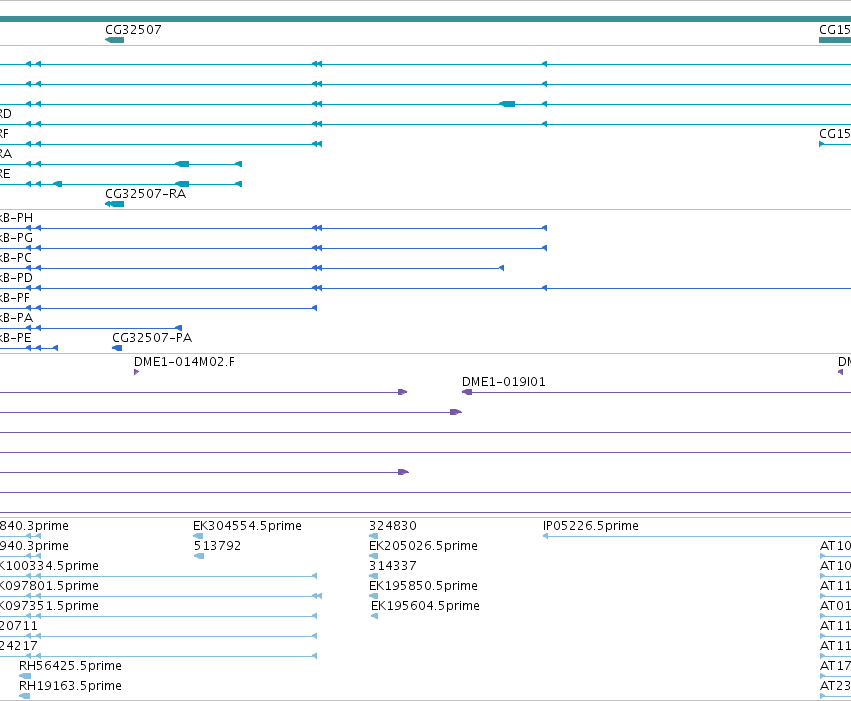Click the CG32507-RA transcript label

pyautogui.click(x=145, y=194)
